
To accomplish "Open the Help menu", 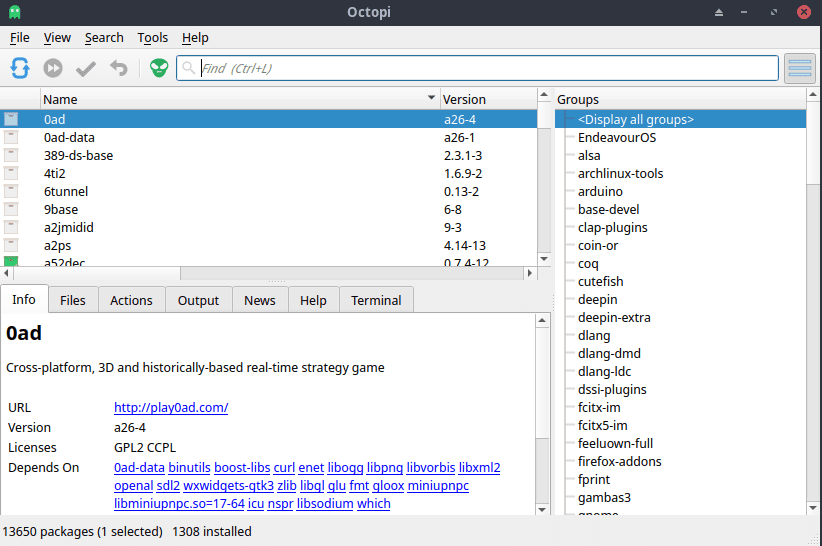I will pyautogui.click(x=195, y=38).
